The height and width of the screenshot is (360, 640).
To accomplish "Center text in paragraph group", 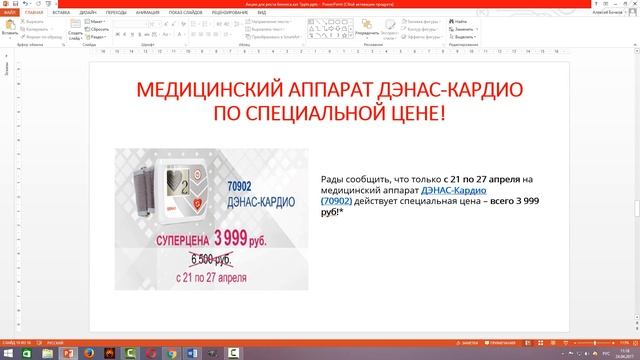I will pyautogui.click(x=201, y=35).
